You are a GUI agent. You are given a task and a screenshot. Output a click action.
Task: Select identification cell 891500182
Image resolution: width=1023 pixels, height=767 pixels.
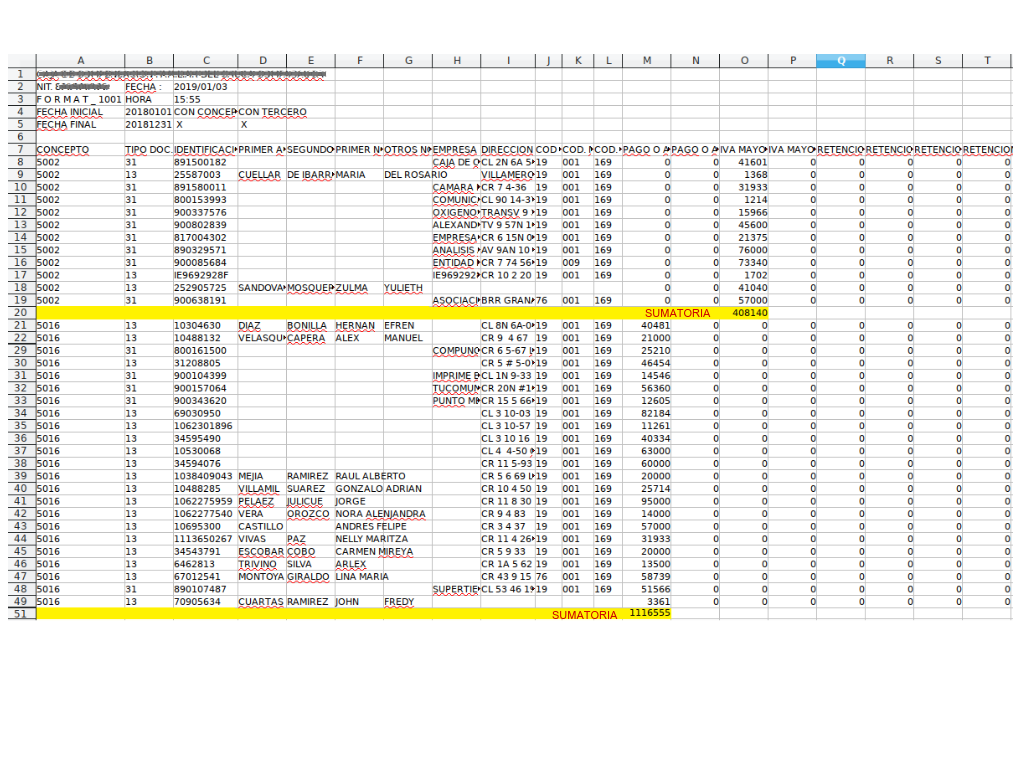click(x=204, y=162)
